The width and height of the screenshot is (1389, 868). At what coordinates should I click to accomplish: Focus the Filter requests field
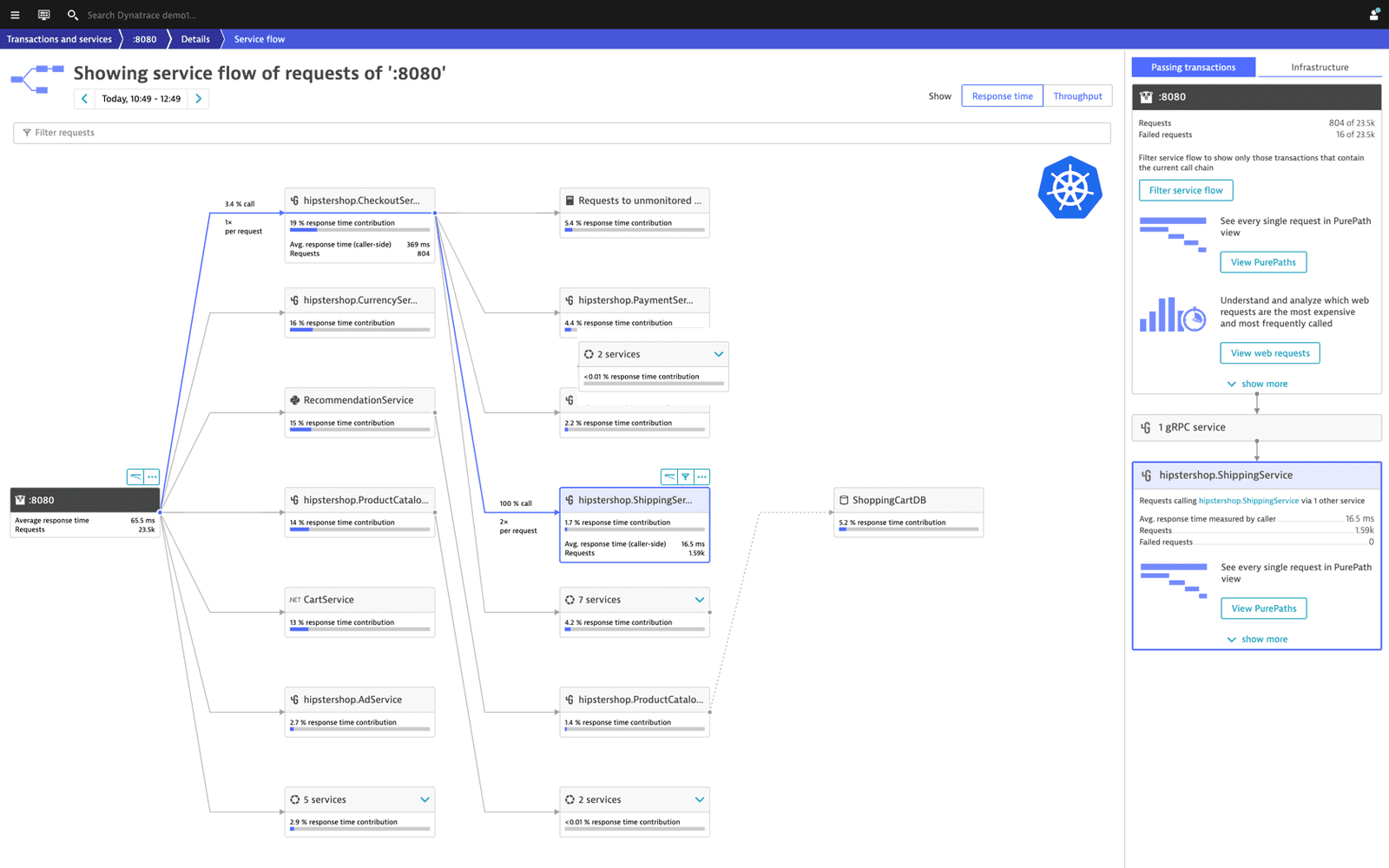pyautogui.click(x=562, y=133)
